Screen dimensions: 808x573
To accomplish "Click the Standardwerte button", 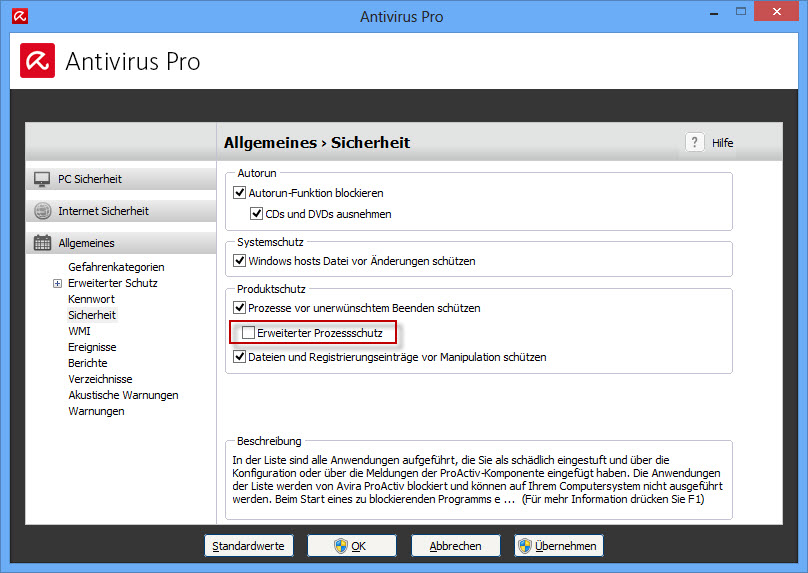I will coord(249,546).
